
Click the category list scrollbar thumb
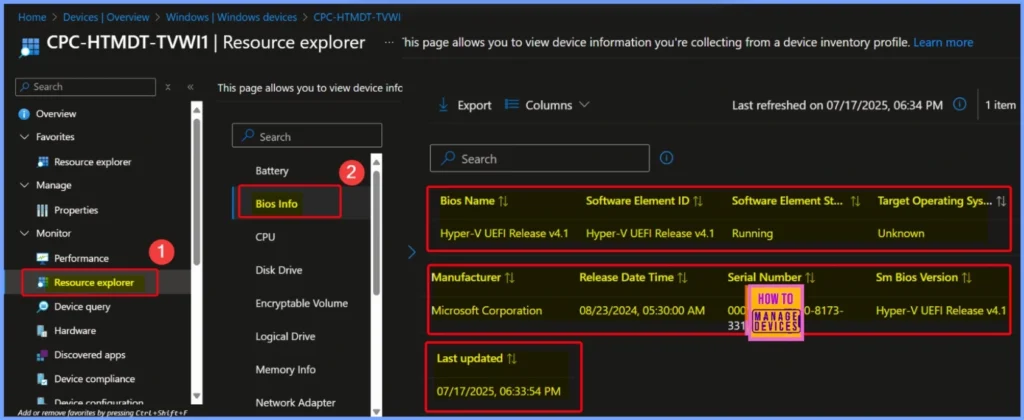point(376,232)
